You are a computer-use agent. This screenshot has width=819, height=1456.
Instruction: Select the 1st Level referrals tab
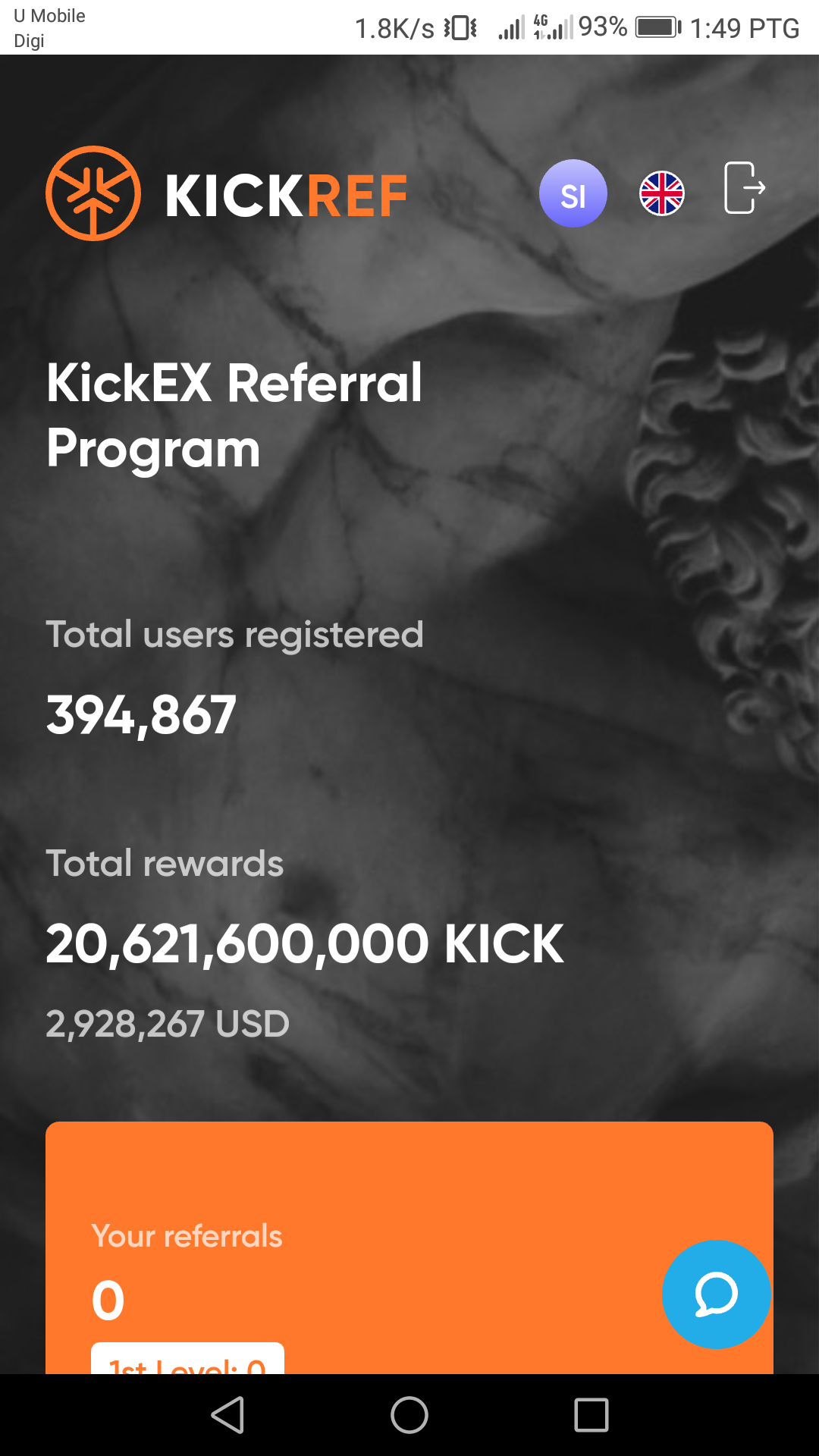pos(187,1361)
